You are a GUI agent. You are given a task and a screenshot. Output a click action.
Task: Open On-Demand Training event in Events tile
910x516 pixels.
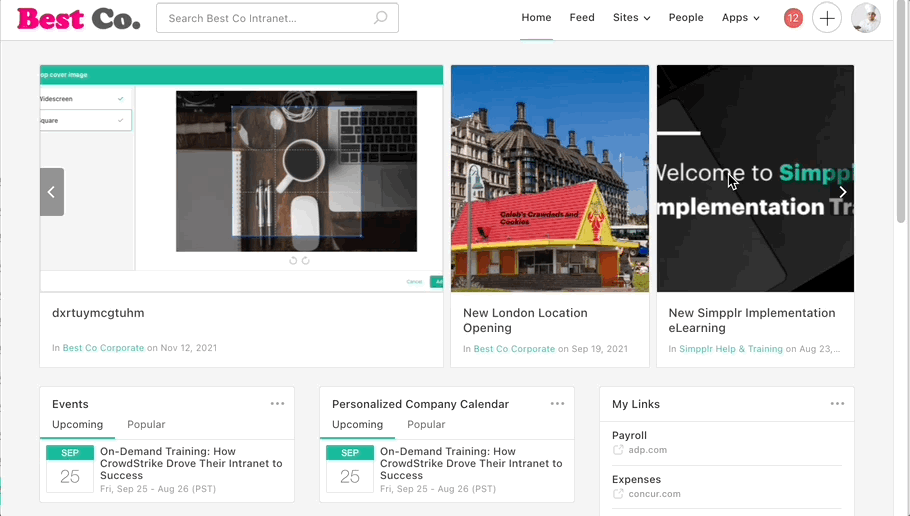point(191,463)
